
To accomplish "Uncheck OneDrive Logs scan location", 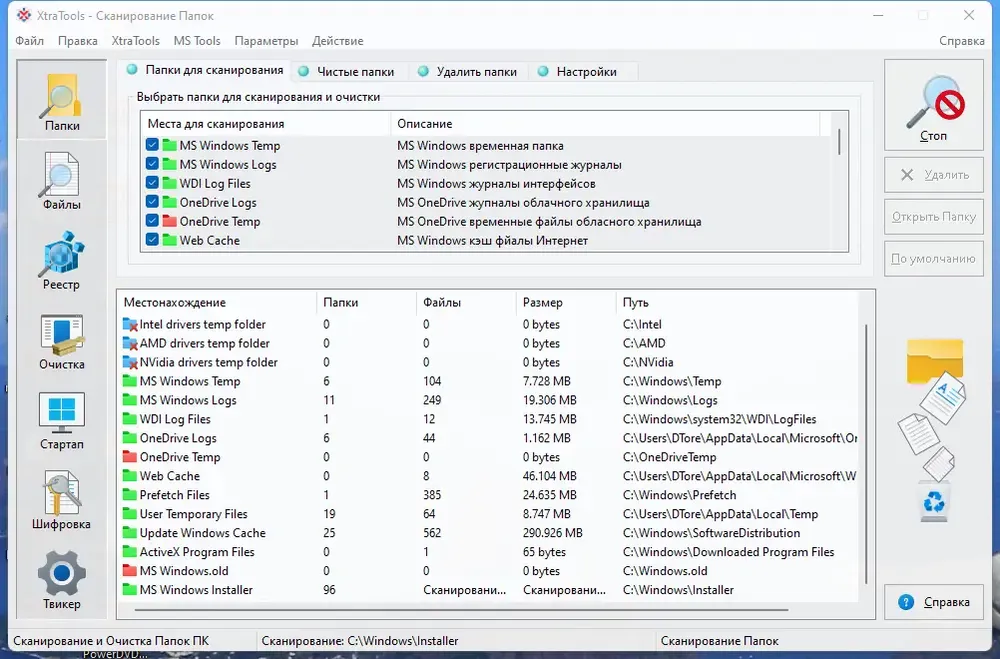I will click(x=152, y=202).
